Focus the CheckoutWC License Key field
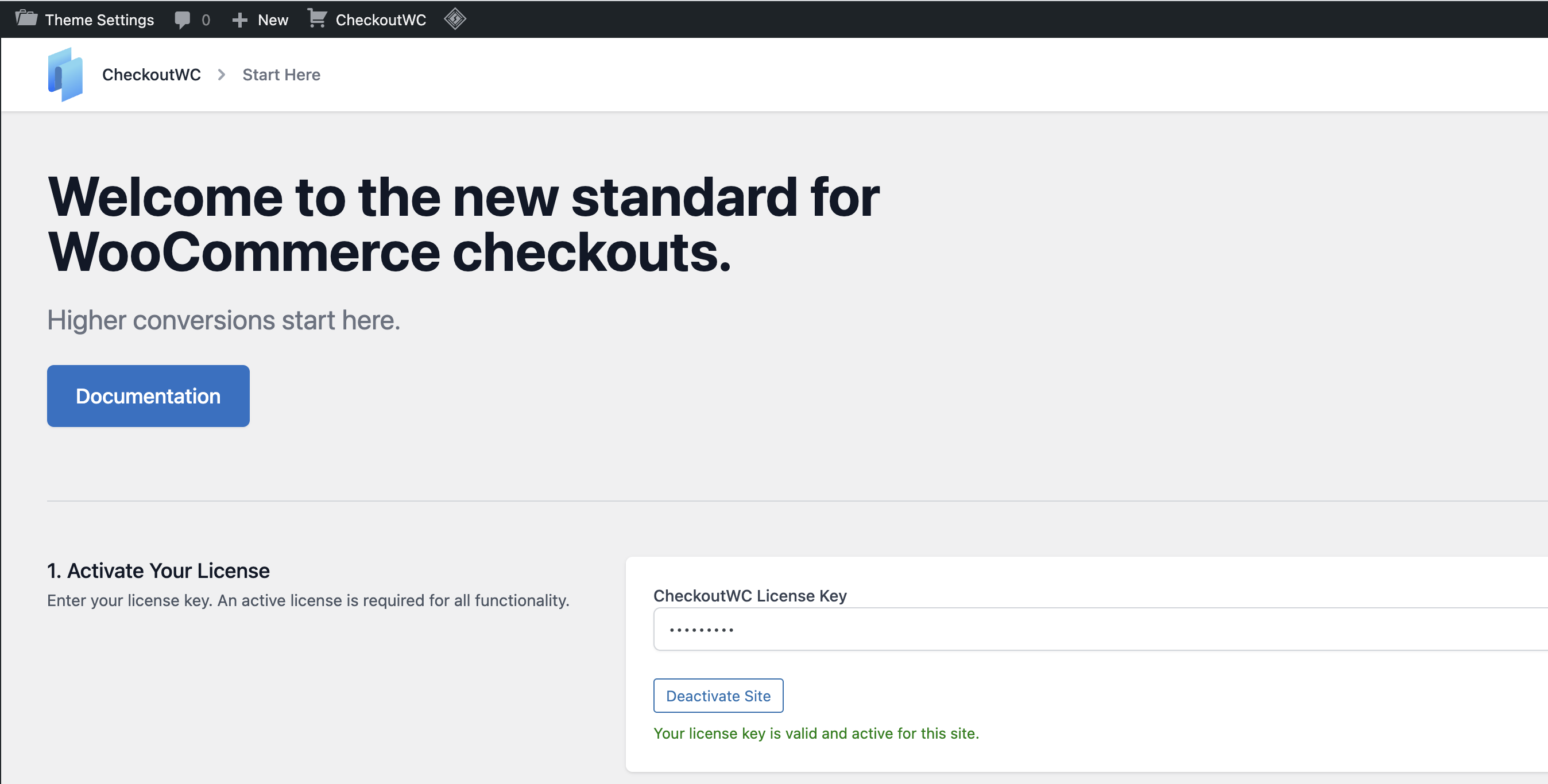The height and width of the screenshot is (784, 1548). pos(1100,629)
